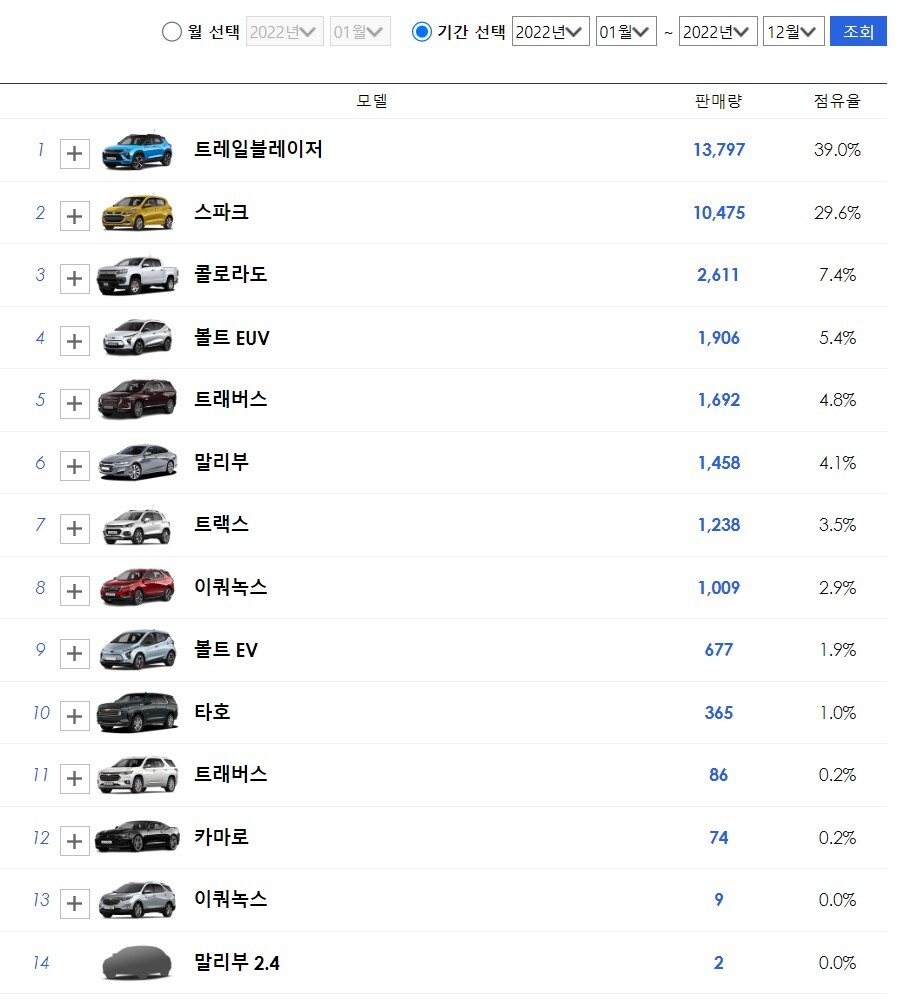The image size is (917, 1003).
Task: Click the silver rank 13 이쿼녹스 thumbnail
Action: [x=137, y=899]
